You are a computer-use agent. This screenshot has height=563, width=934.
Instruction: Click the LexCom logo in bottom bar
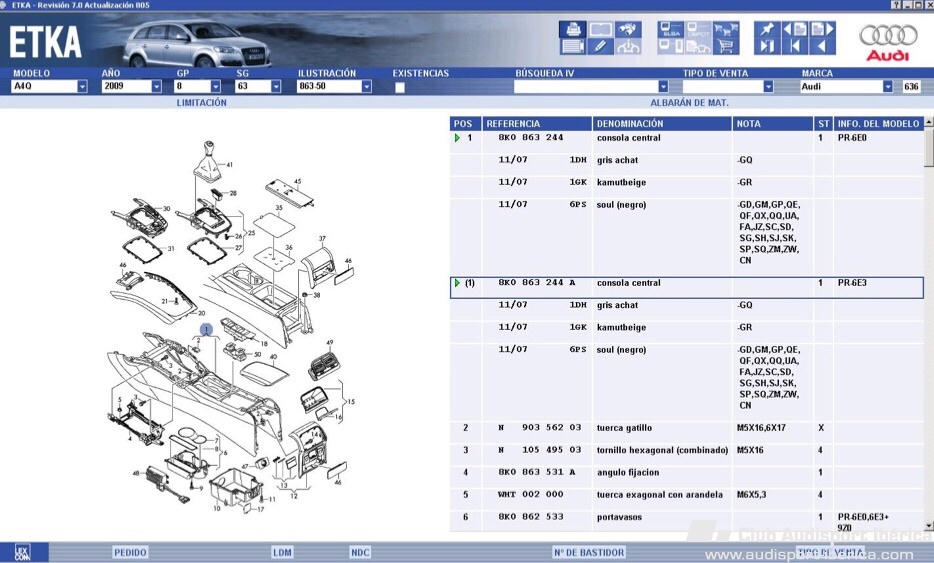[22, 552]
